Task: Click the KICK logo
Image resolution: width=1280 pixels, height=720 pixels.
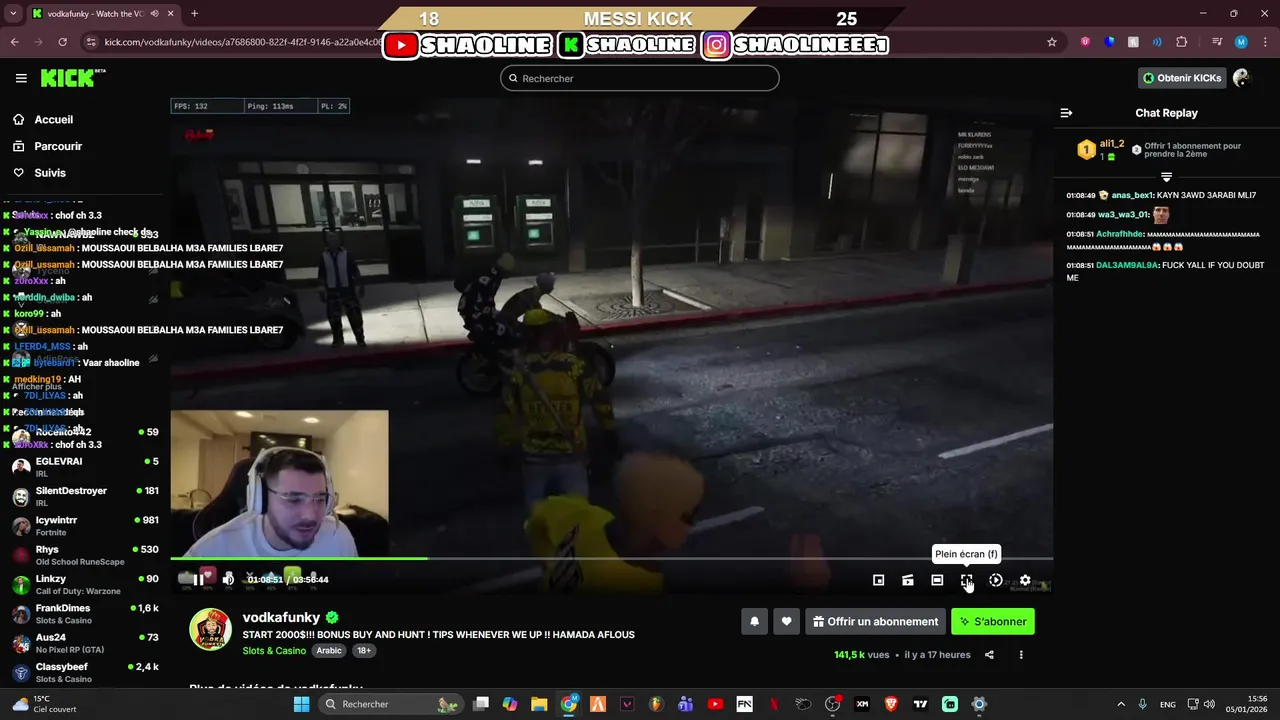Action: tap(72, 78)
